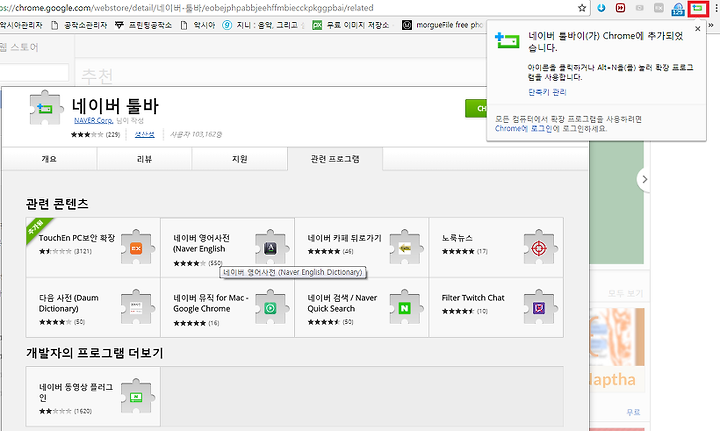720x431 pixels.
Task: Click the blue-roofed house extension icon
Action: pyautogui.click(x=678, y=8)
